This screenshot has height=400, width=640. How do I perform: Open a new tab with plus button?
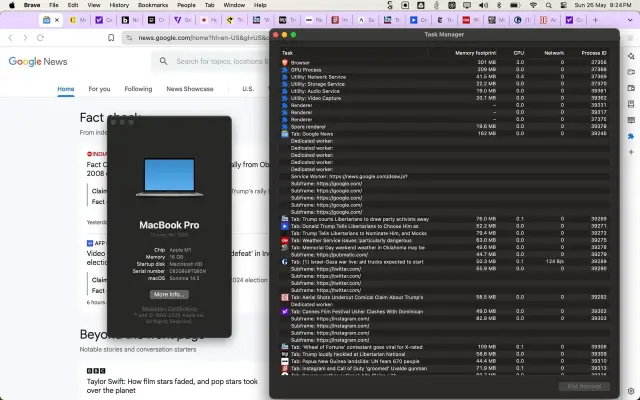coord(595,20)
